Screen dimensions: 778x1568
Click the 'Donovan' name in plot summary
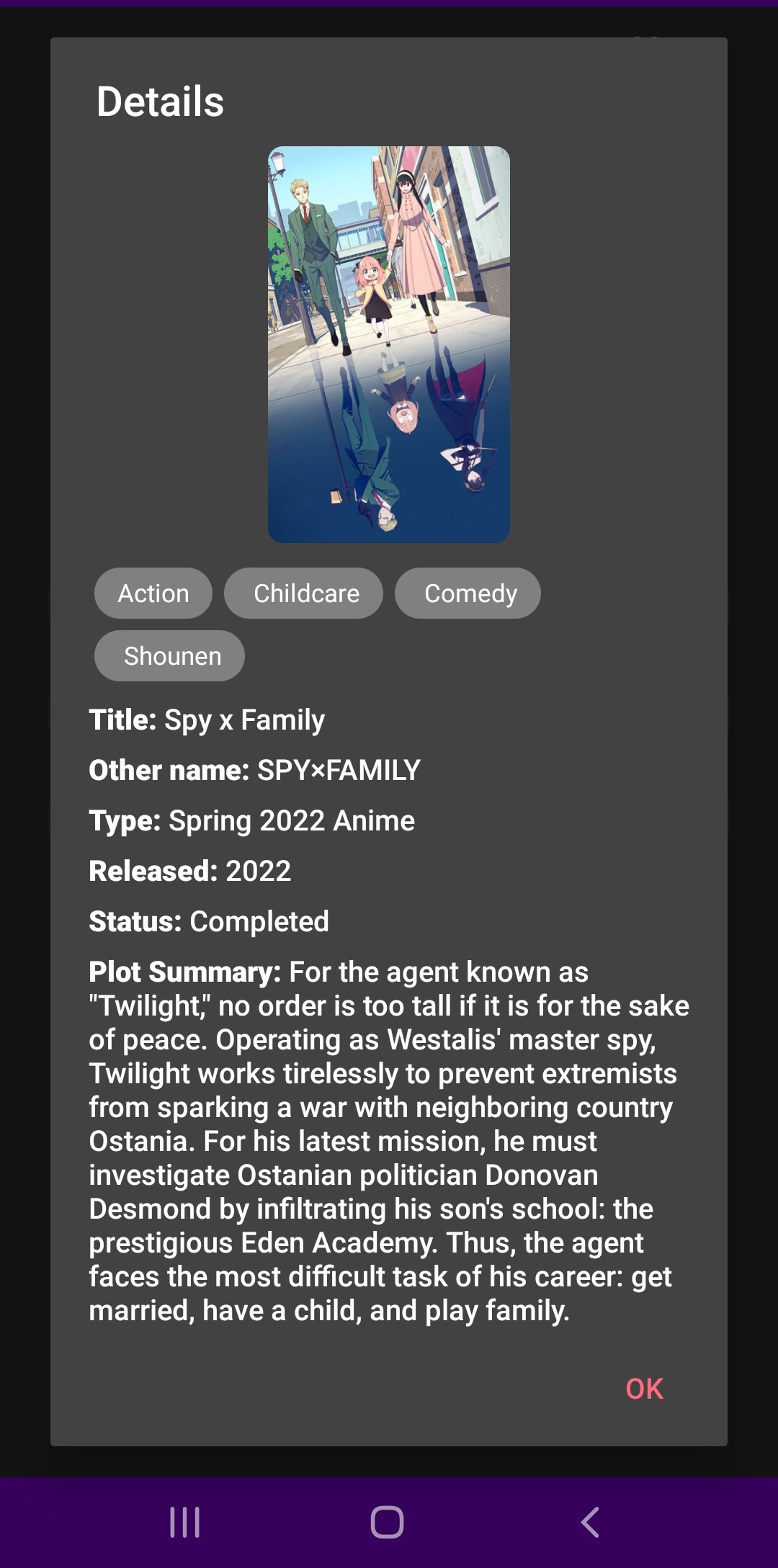click(541, 1175)
